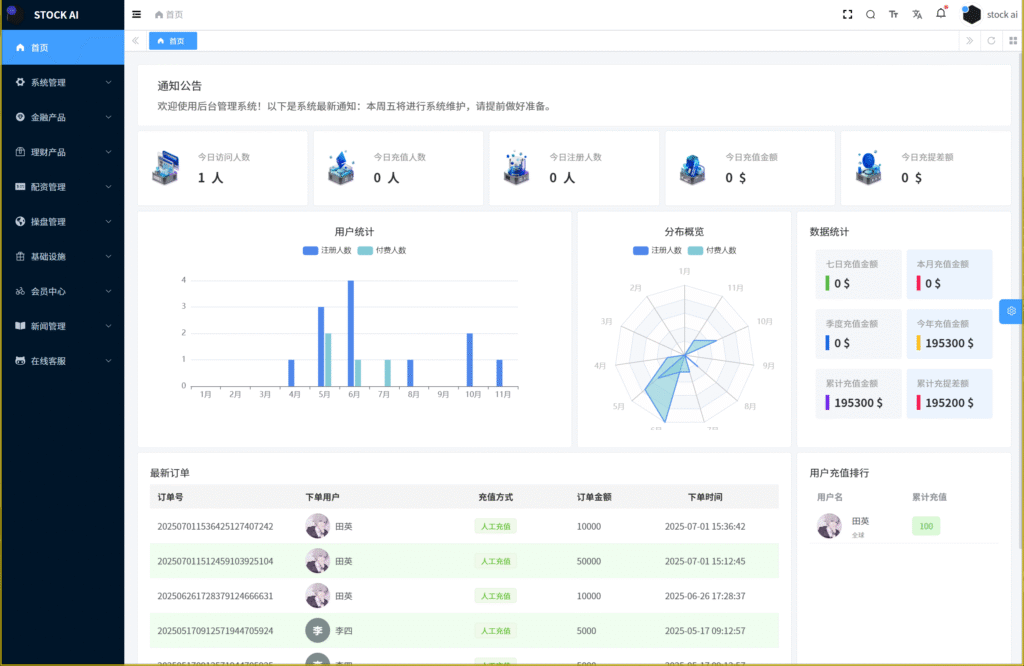Viewport: 1024px width, 666px height.
Task: Click the tallest June bar in 用户统计
Action: coord(351,333)
